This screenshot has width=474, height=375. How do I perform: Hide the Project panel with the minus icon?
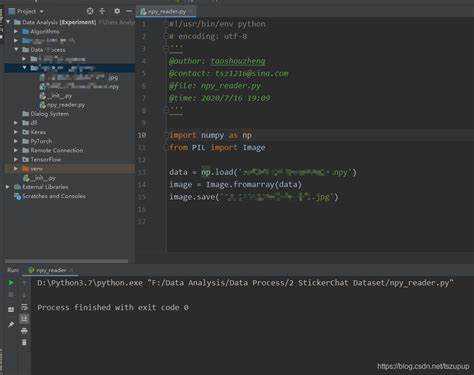(x=129, y=11)
